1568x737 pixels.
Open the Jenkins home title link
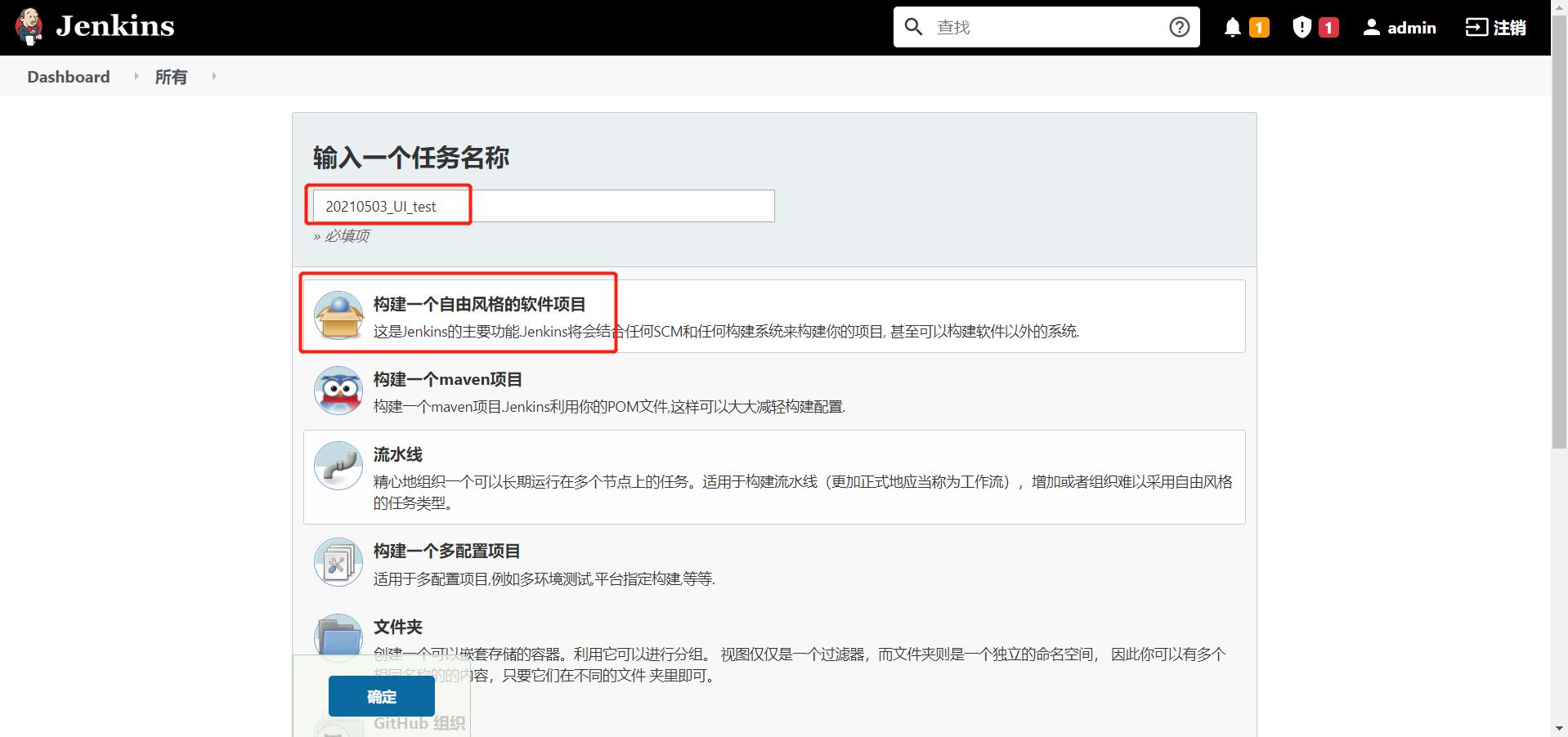coord(115,26)
